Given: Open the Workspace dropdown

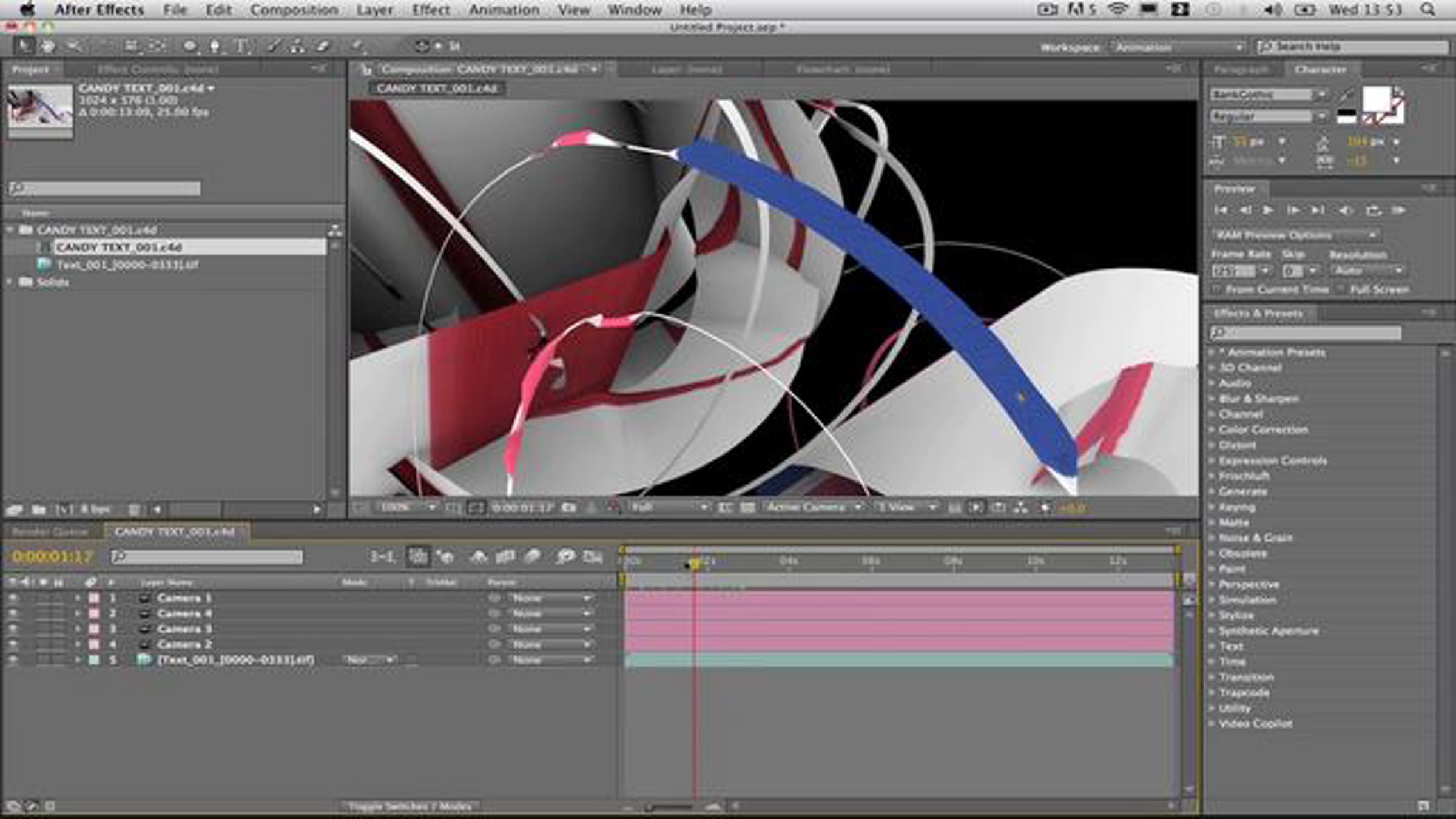Looking at the screenshot, I should tap(1179, 47).
